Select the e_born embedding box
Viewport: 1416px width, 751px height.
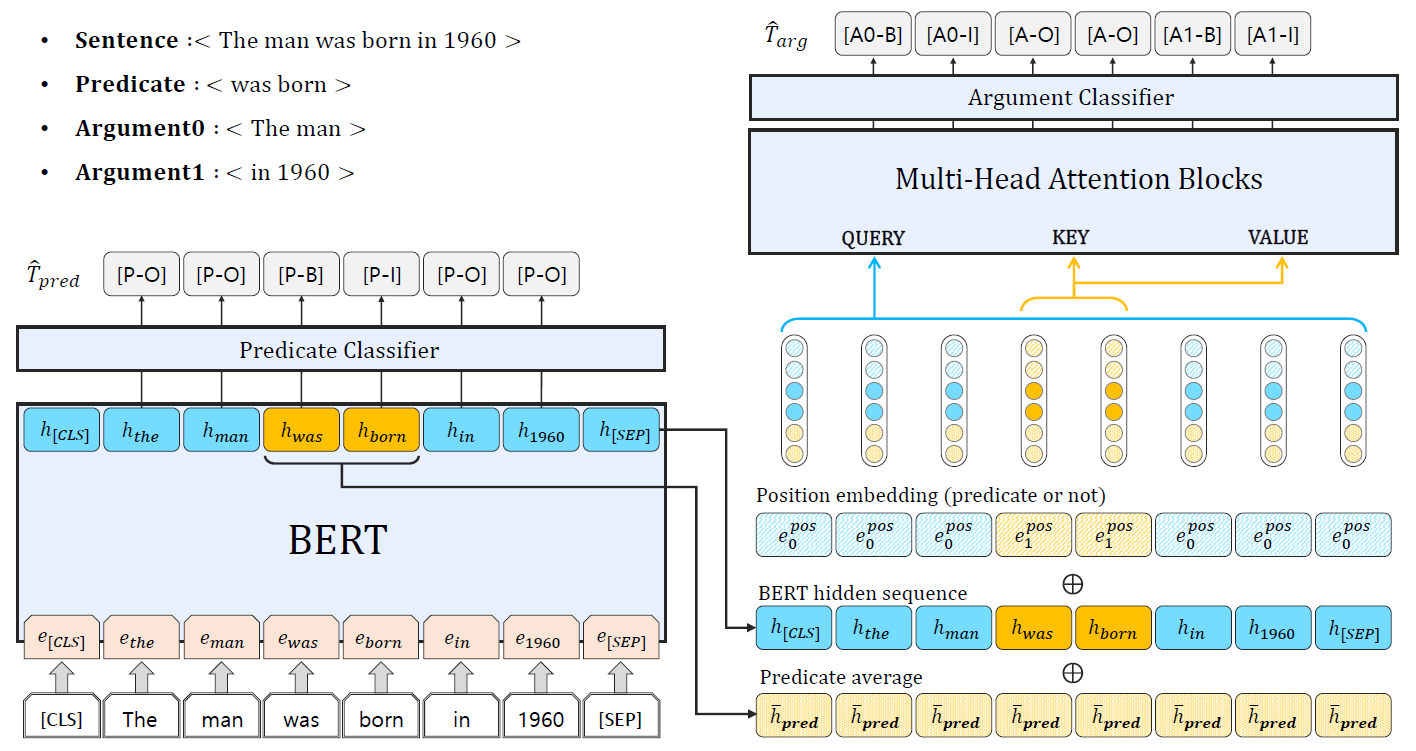click(x=381, y=638)
